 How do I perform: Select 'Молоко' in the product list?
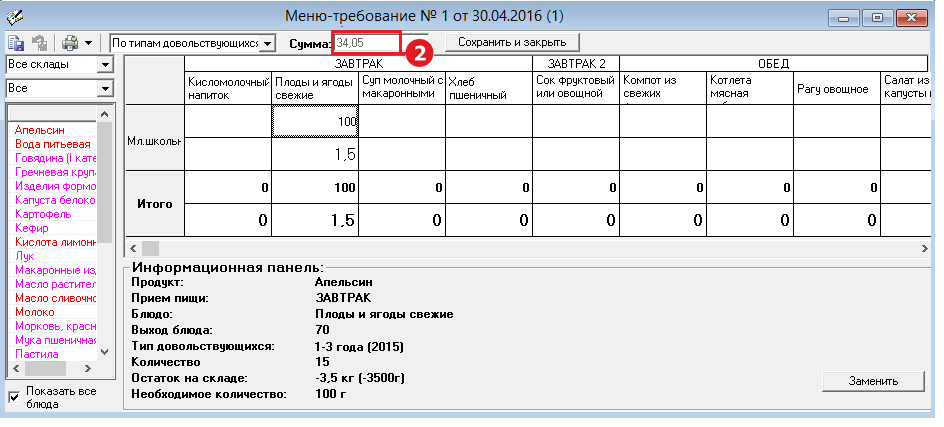[35, 312]
